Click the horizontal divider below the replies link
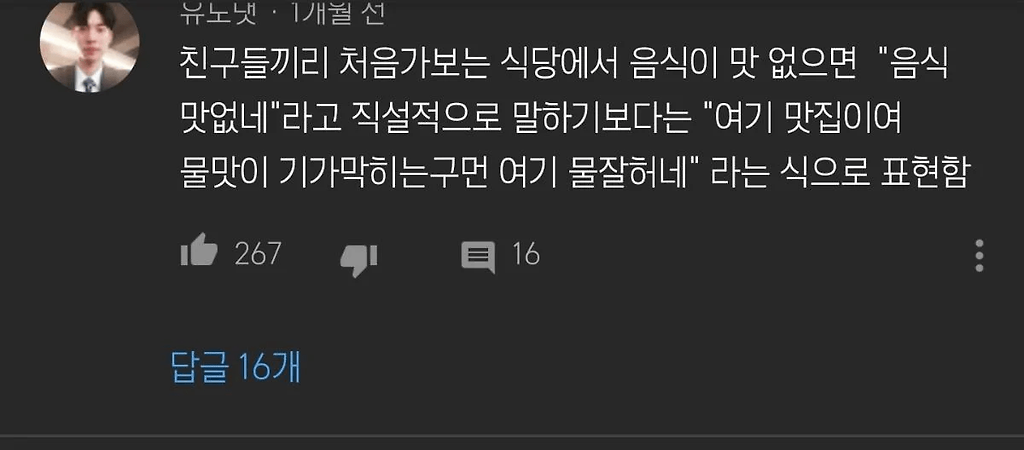Image resolution: width=1024 pixels, height=450 pixels. tap(512, 436)
